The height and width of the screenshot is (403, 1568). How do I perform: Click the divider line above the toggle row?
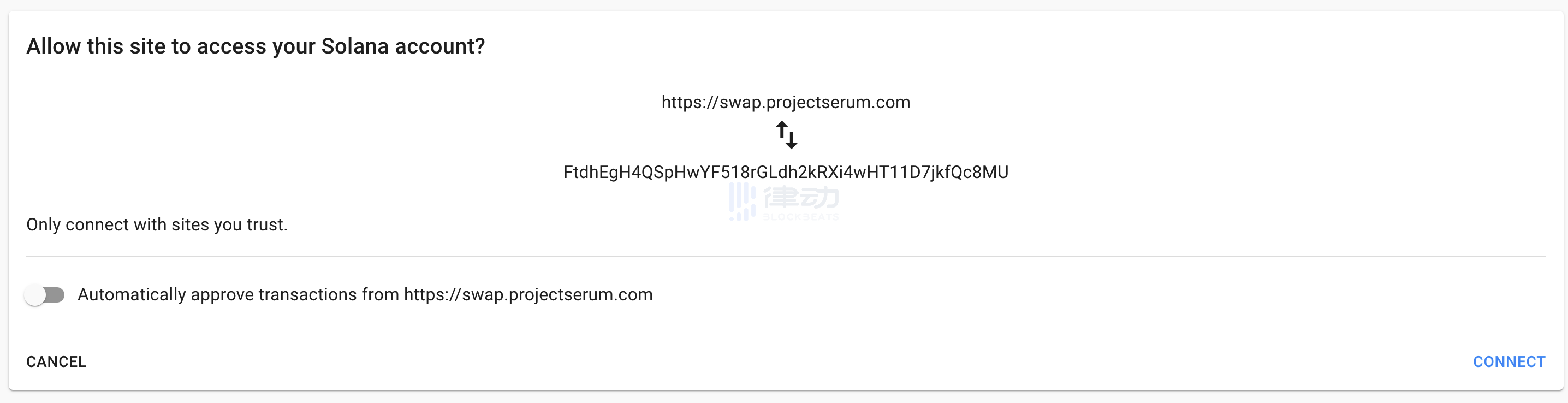(784, 257)
